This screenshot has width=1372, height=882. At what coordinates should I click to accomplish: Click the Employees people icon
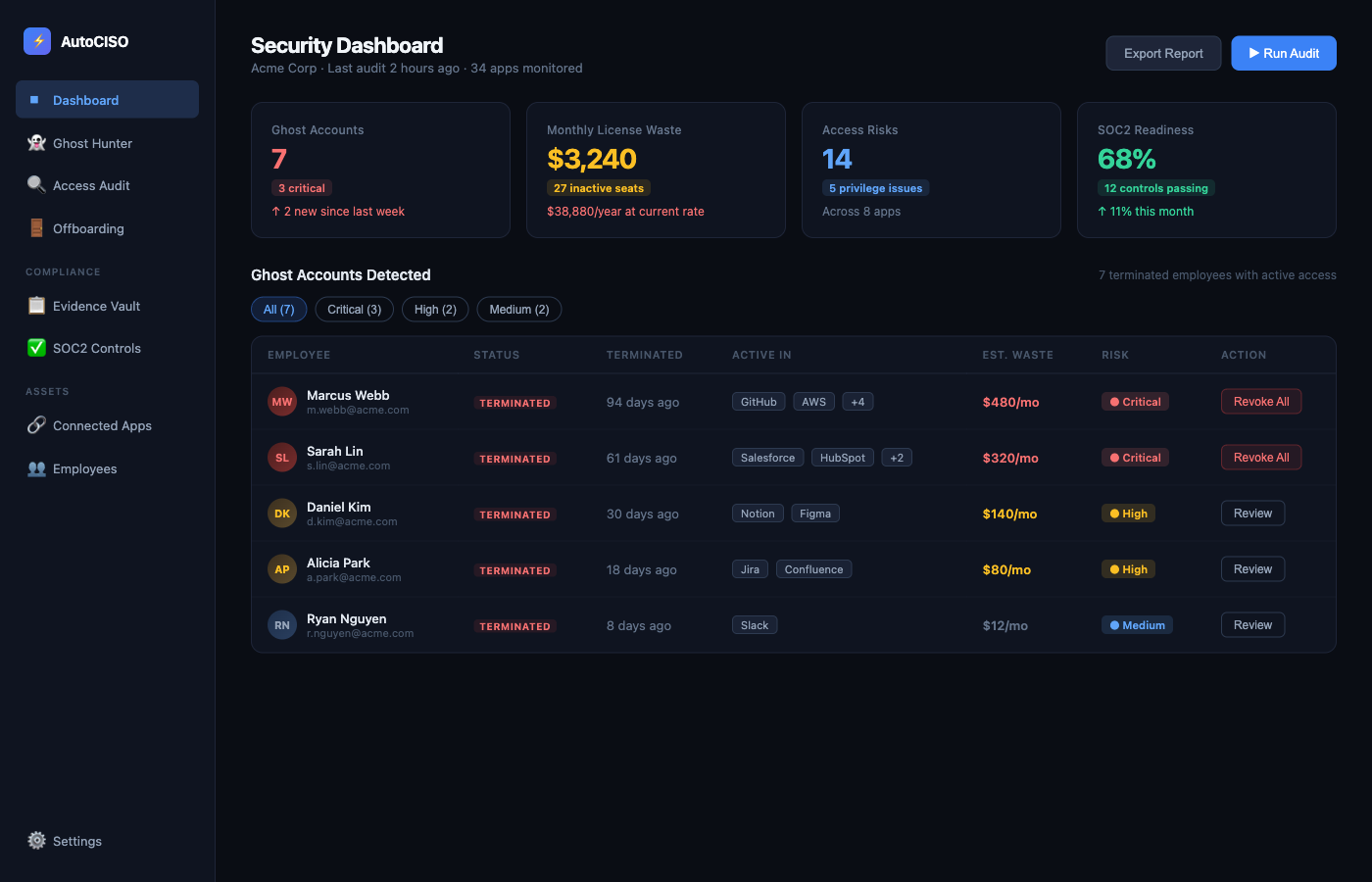[x=36, y=468]
